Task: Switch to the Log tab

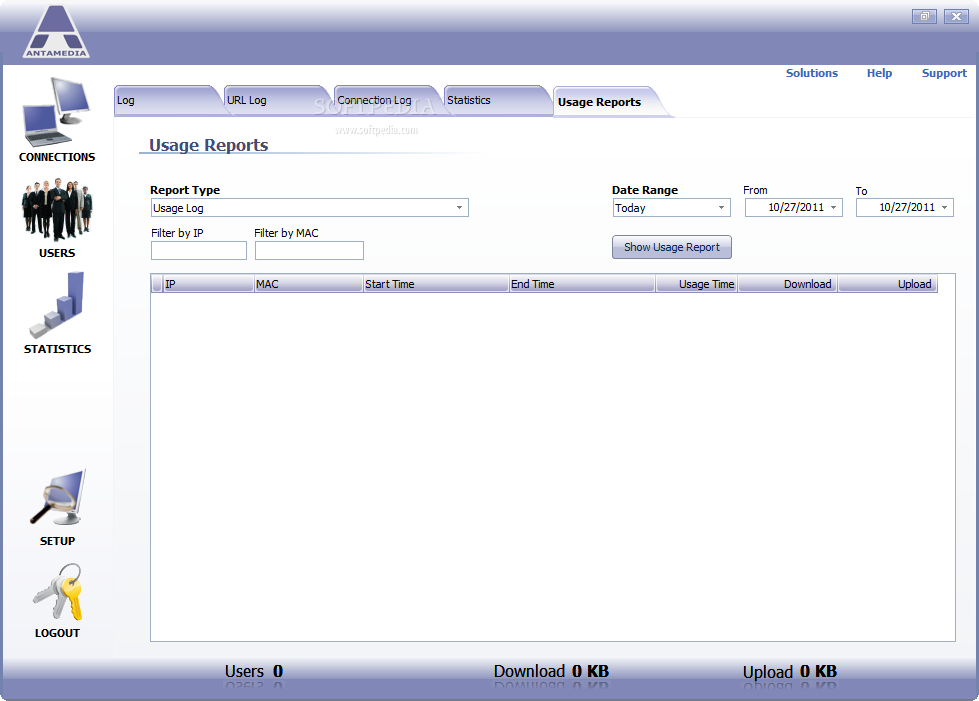Action: tap(167, 100)
